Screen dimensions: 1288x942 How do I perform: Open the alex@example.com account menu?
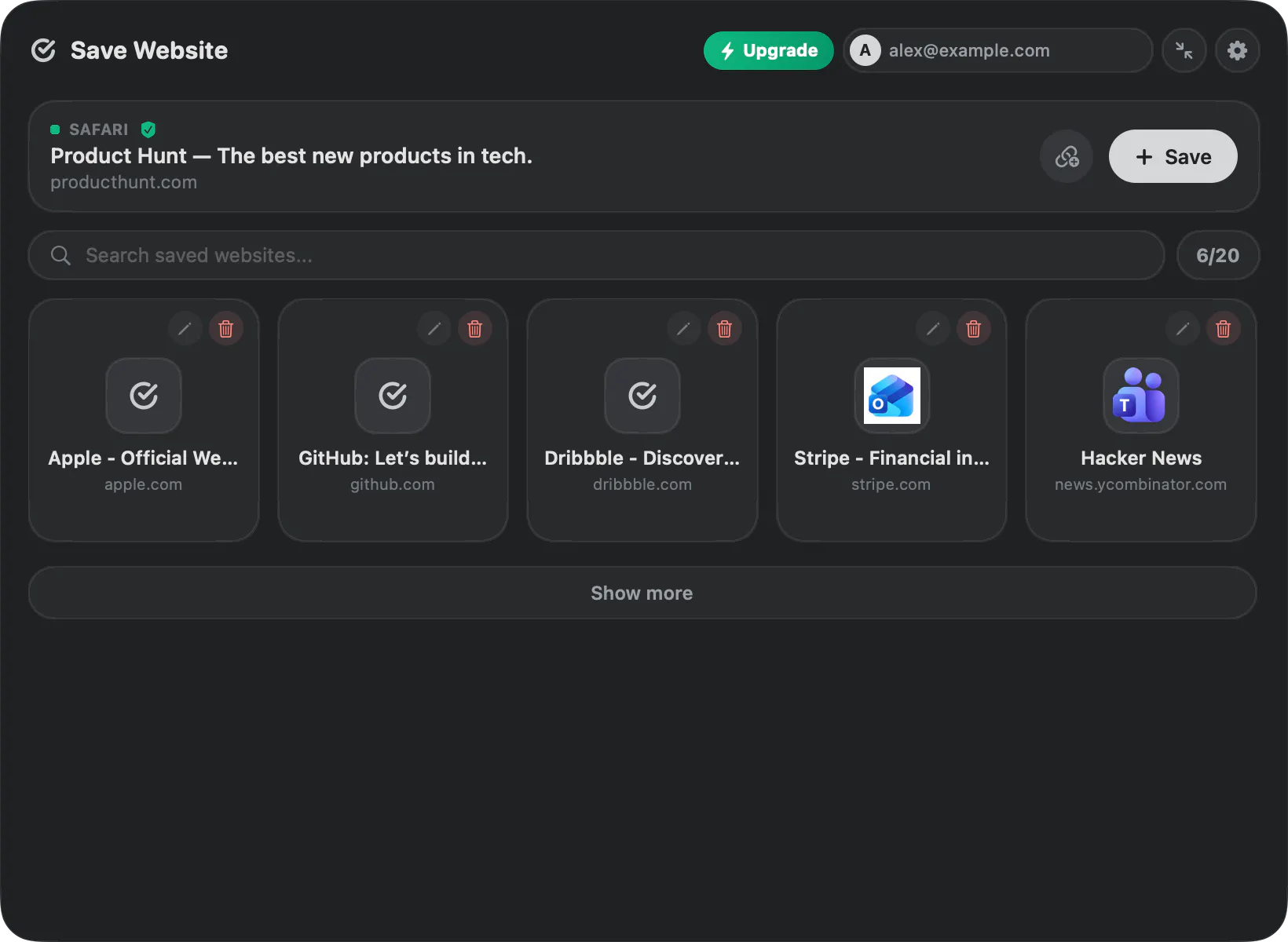pos(998,50)
